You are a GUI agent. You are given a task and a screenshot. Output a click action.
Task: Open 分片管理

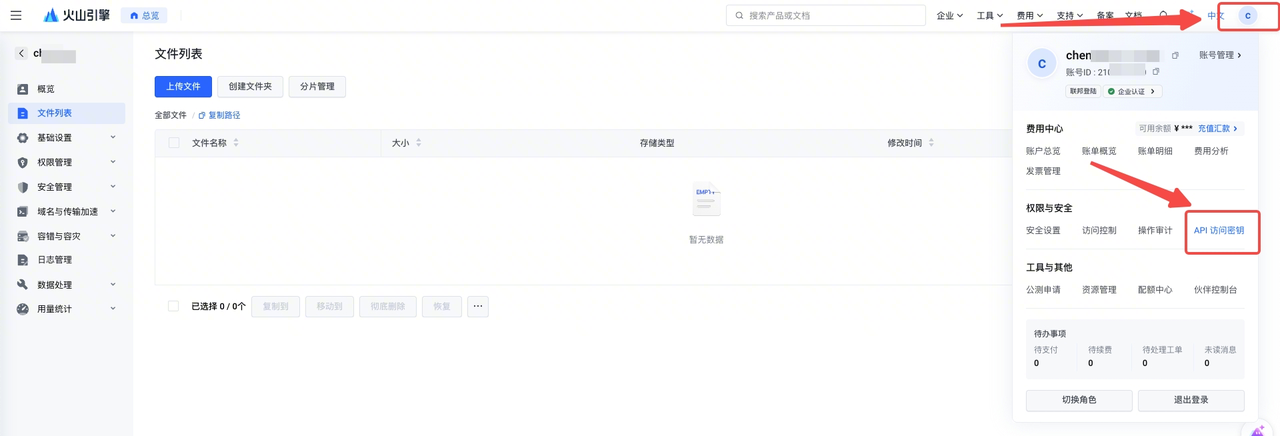317,86
